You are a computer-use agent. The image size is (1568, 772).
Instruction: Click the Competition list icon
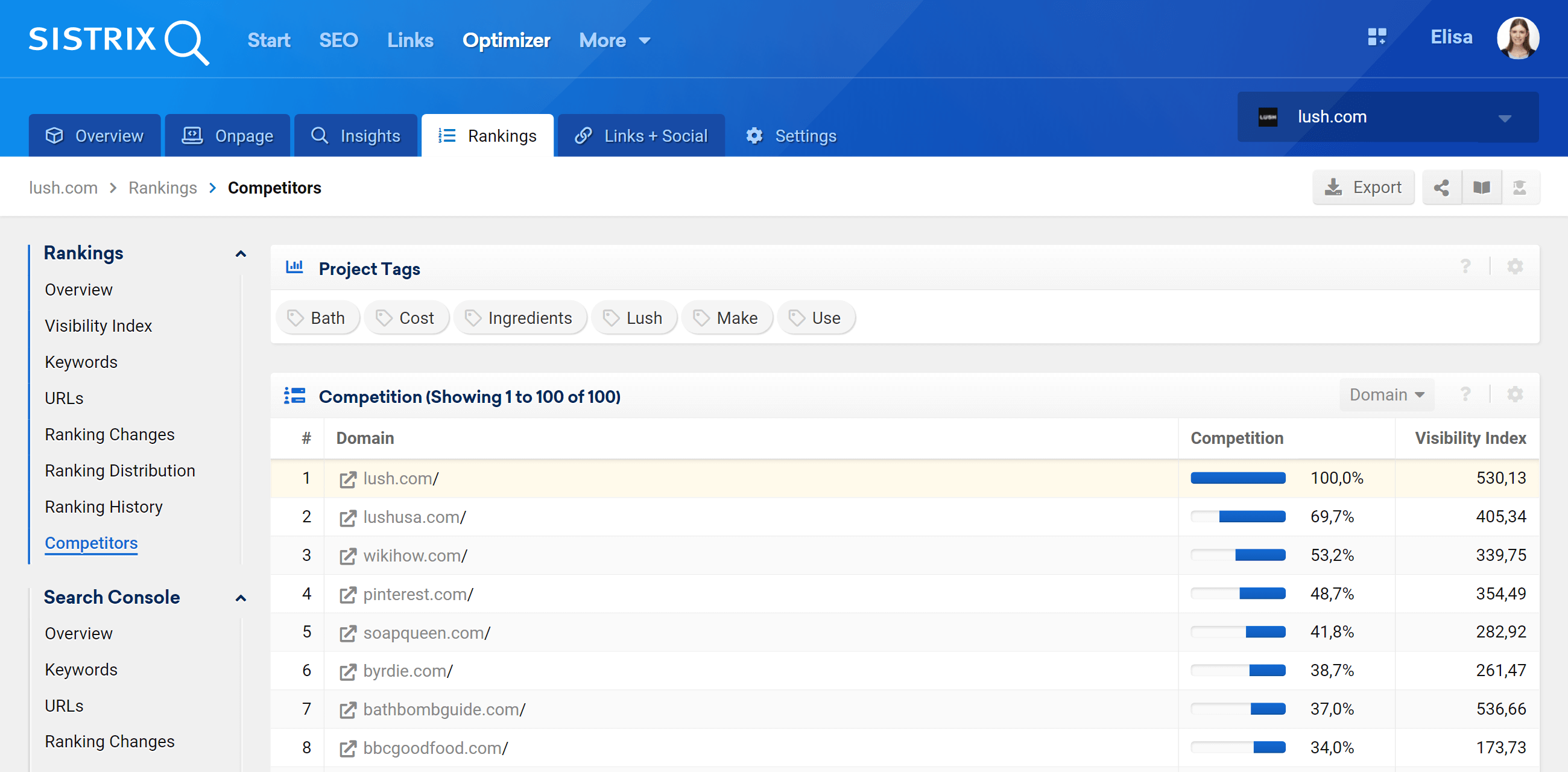[295, 396]
